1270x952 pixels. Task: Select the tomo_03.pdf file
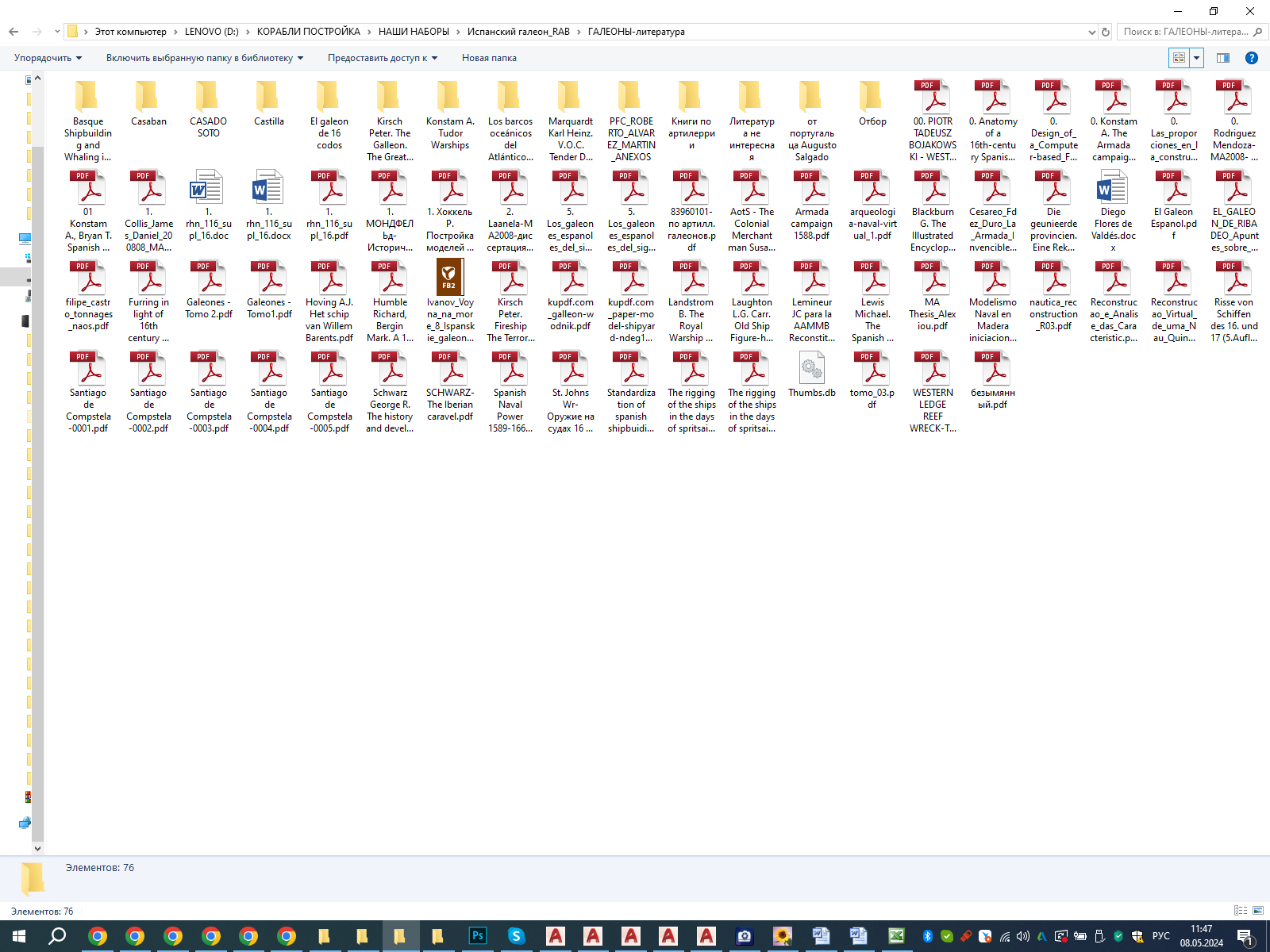pos(872,380)
